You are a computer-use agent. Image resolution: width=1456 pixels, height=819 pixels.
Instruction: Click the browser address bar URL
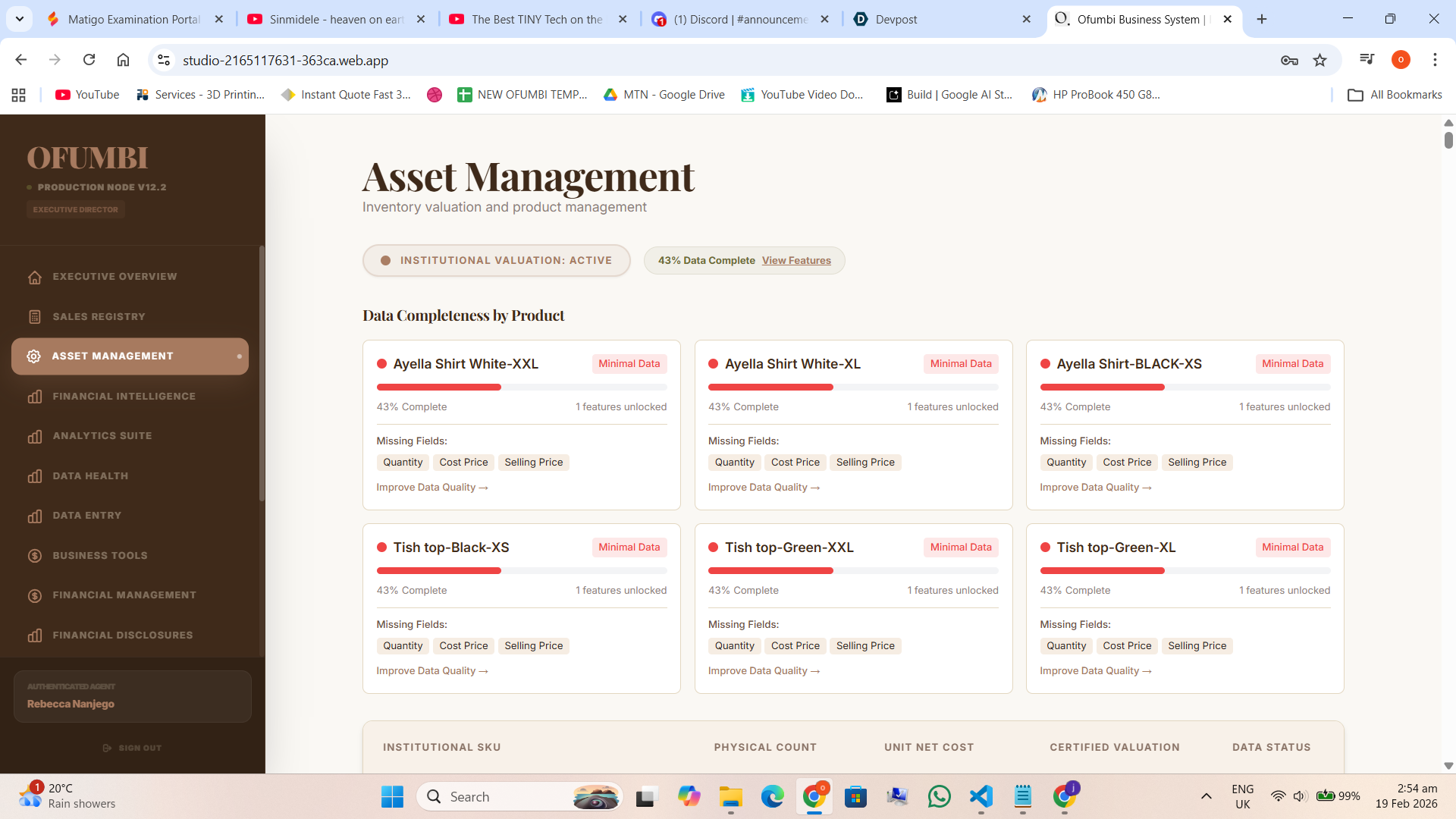point(285,61)
